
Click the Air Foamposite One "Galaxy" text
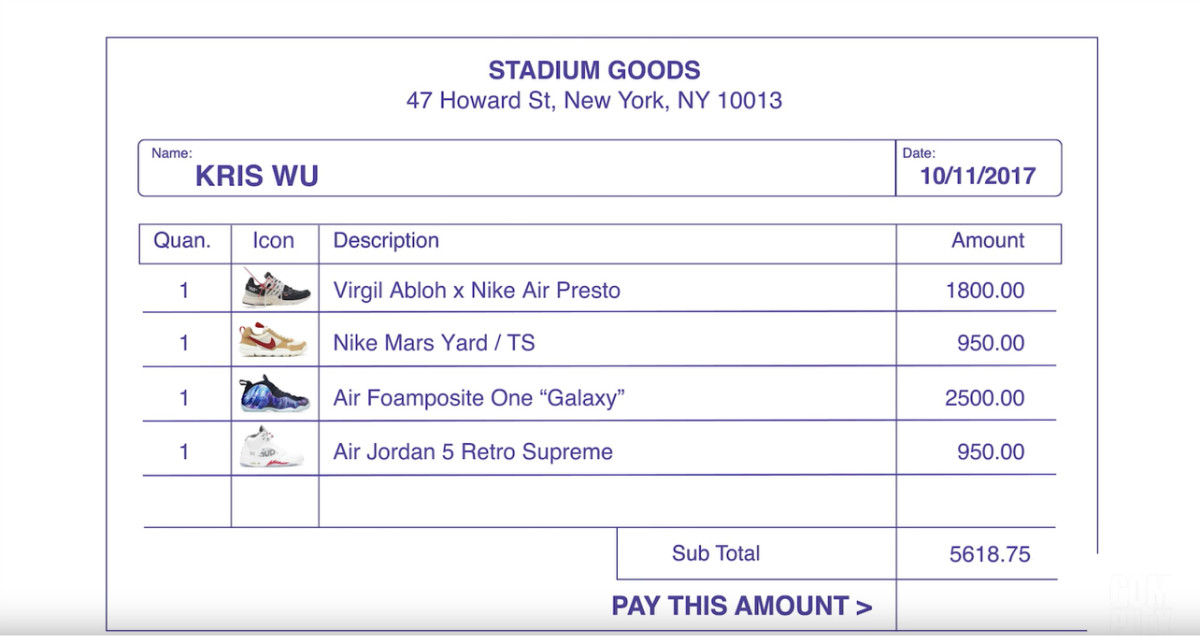coord(479,398)
